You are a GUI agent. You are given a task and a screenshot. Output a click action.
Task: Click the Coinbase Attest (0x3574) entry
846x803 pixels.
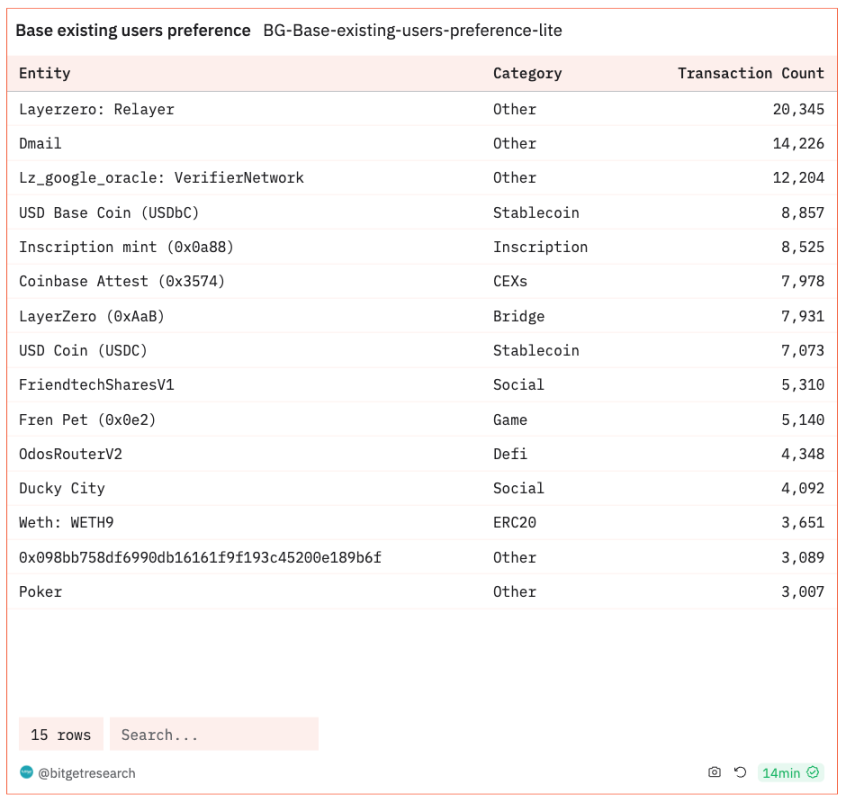point(122,282)
